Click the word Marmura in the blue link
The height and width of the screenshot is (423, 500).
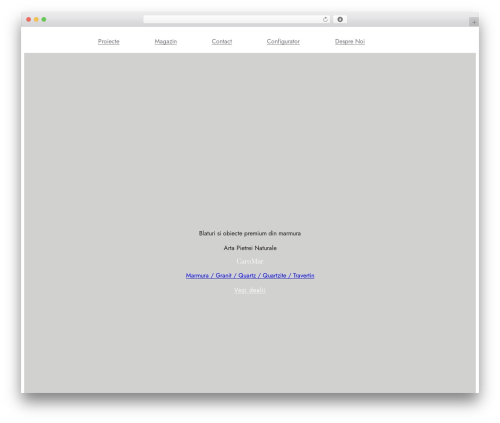click(197, 275)
